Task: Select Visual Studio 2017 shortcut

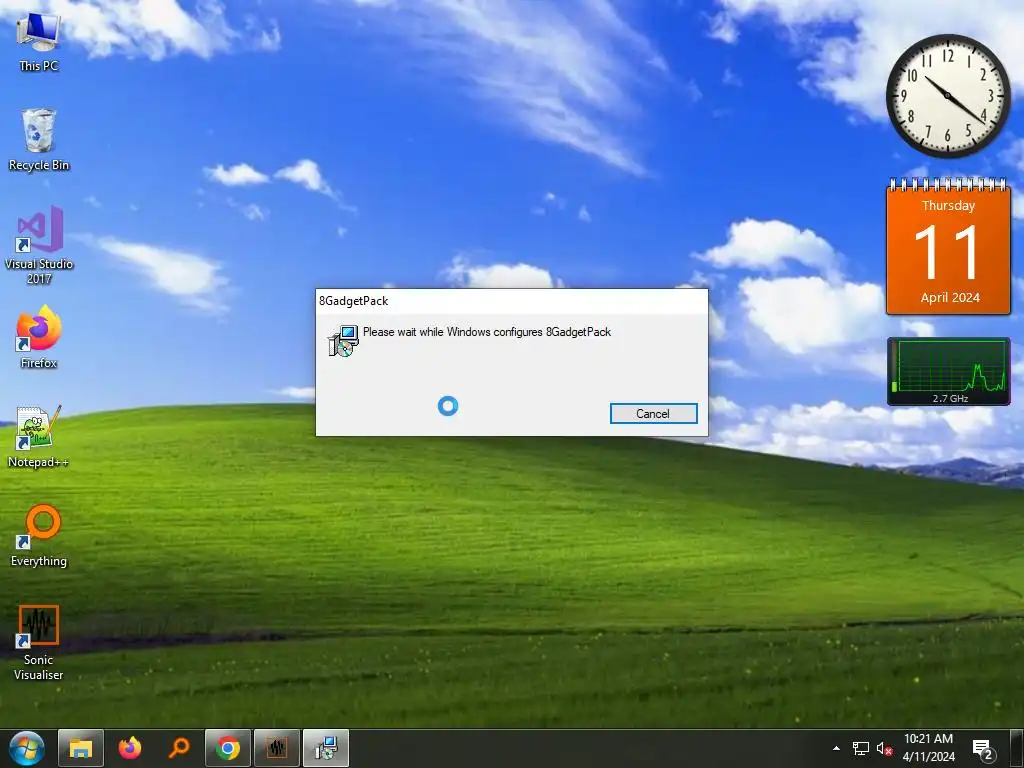Action: point(39,245)
